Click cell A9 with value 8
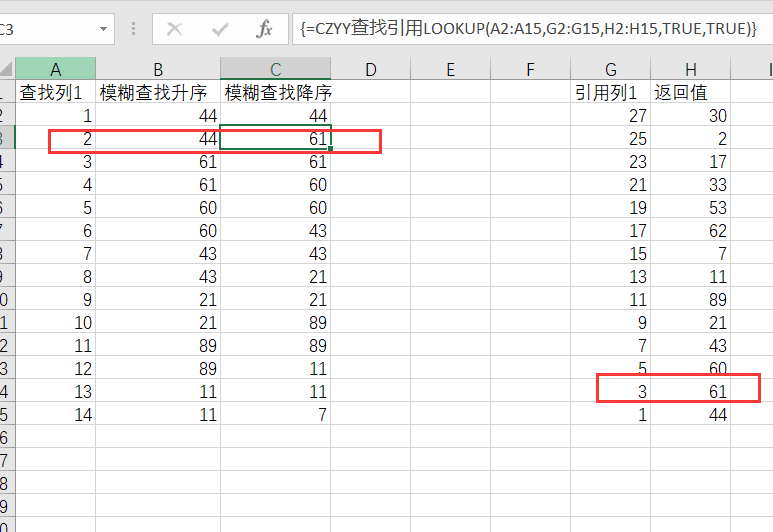 55,276
